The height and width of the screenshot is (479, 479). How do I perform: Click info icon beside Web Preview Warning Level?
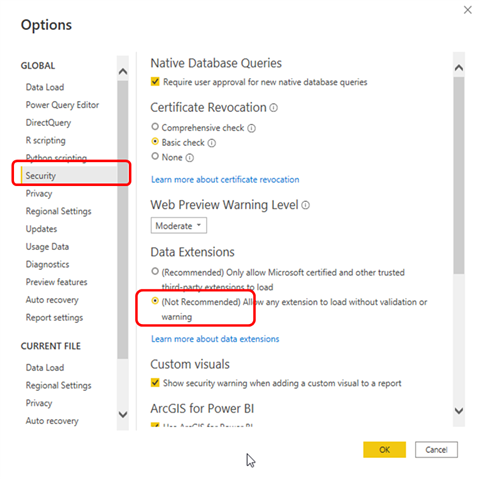tap(305, 205)
